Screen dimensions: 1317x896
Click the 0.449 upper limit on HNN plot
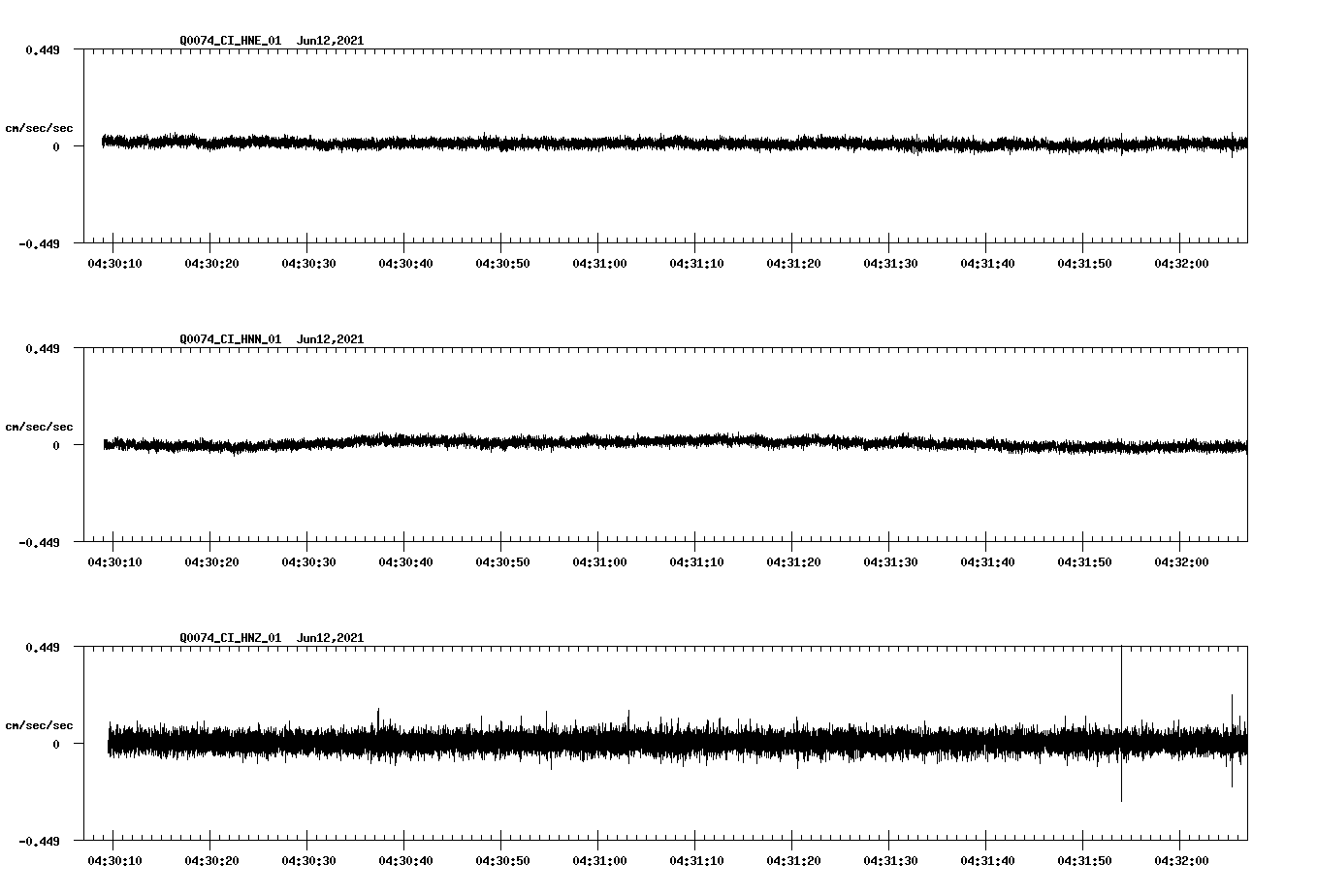point(43,348)
